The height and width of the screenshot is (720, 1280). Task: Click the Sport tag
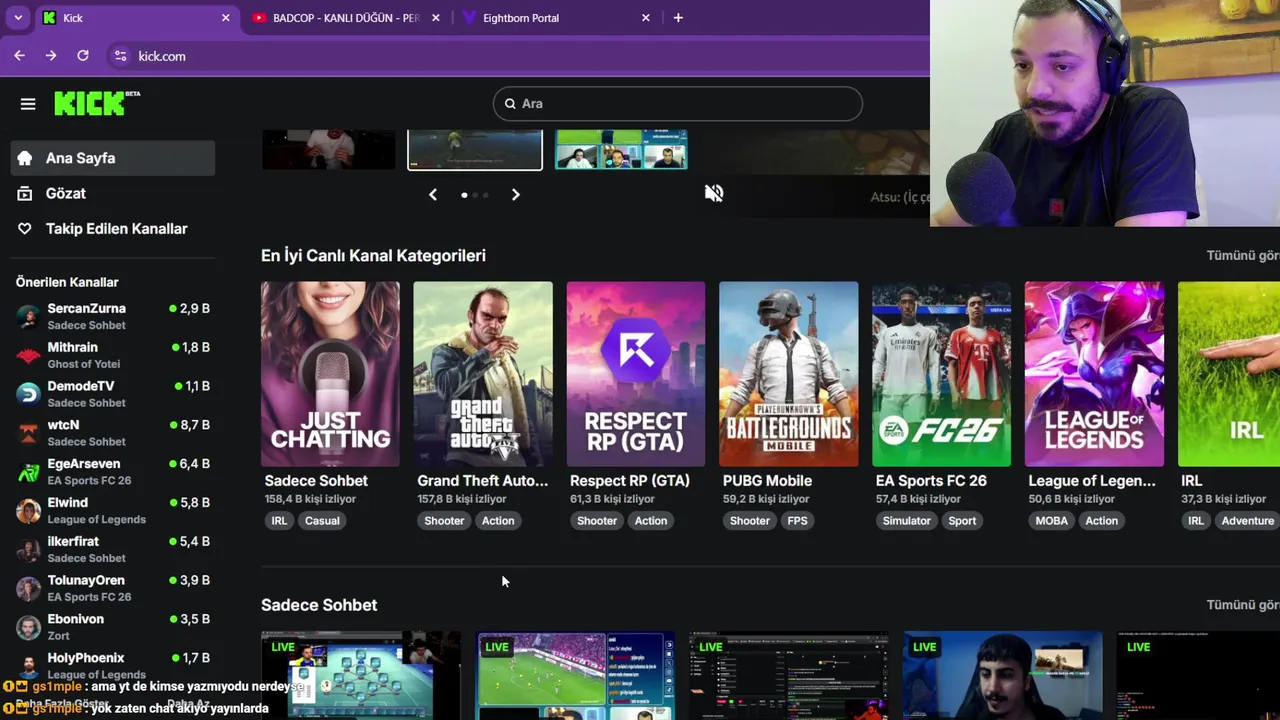(x=962, y=521)
